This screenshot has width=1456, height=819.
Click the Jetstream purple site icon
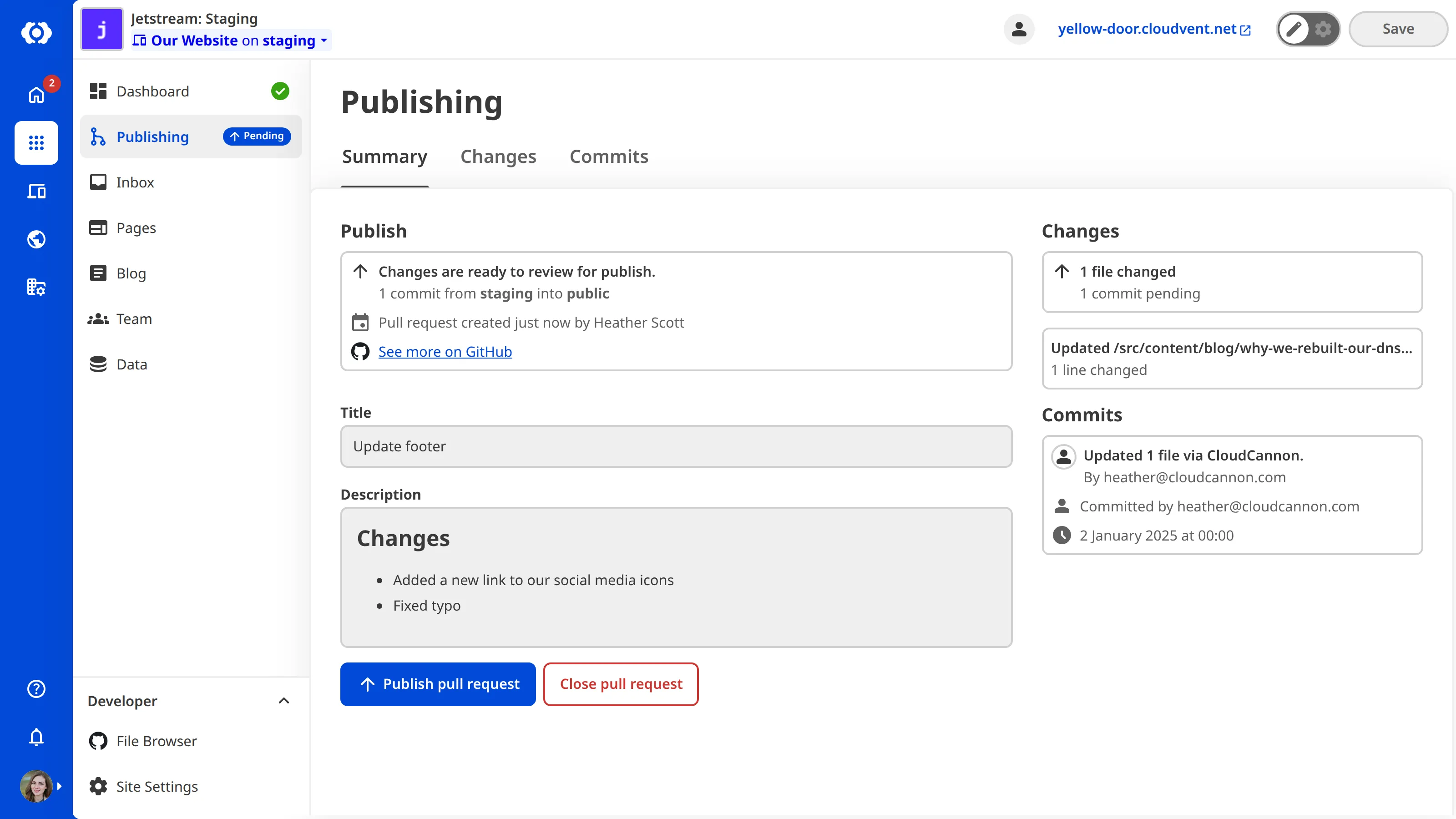(102, 30)
